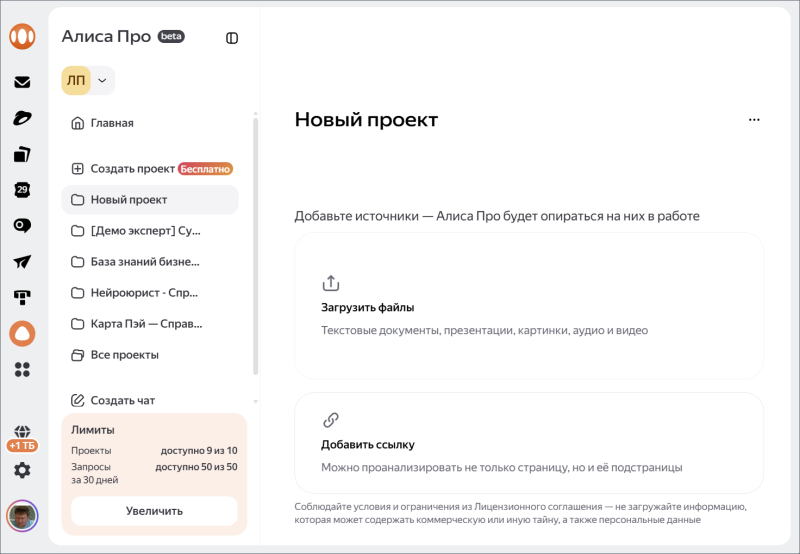Viewport: 800px width, 554px height.
Task: Click Лицензионного соглашения footer text
Action: click(538, 507)
